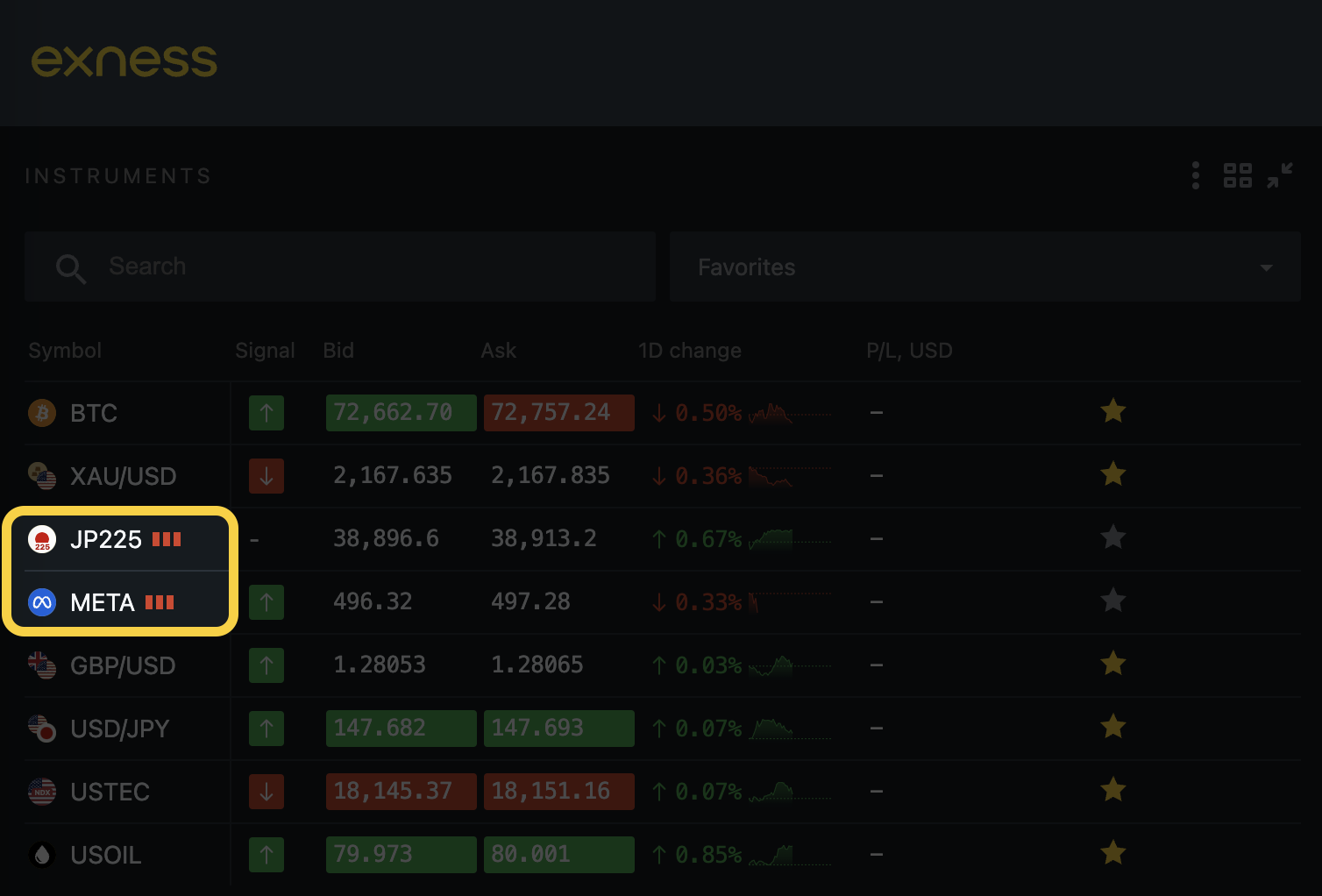Open the Favorites category dropdown
The image size is (1322, 896).
click(x=985, y=267)
